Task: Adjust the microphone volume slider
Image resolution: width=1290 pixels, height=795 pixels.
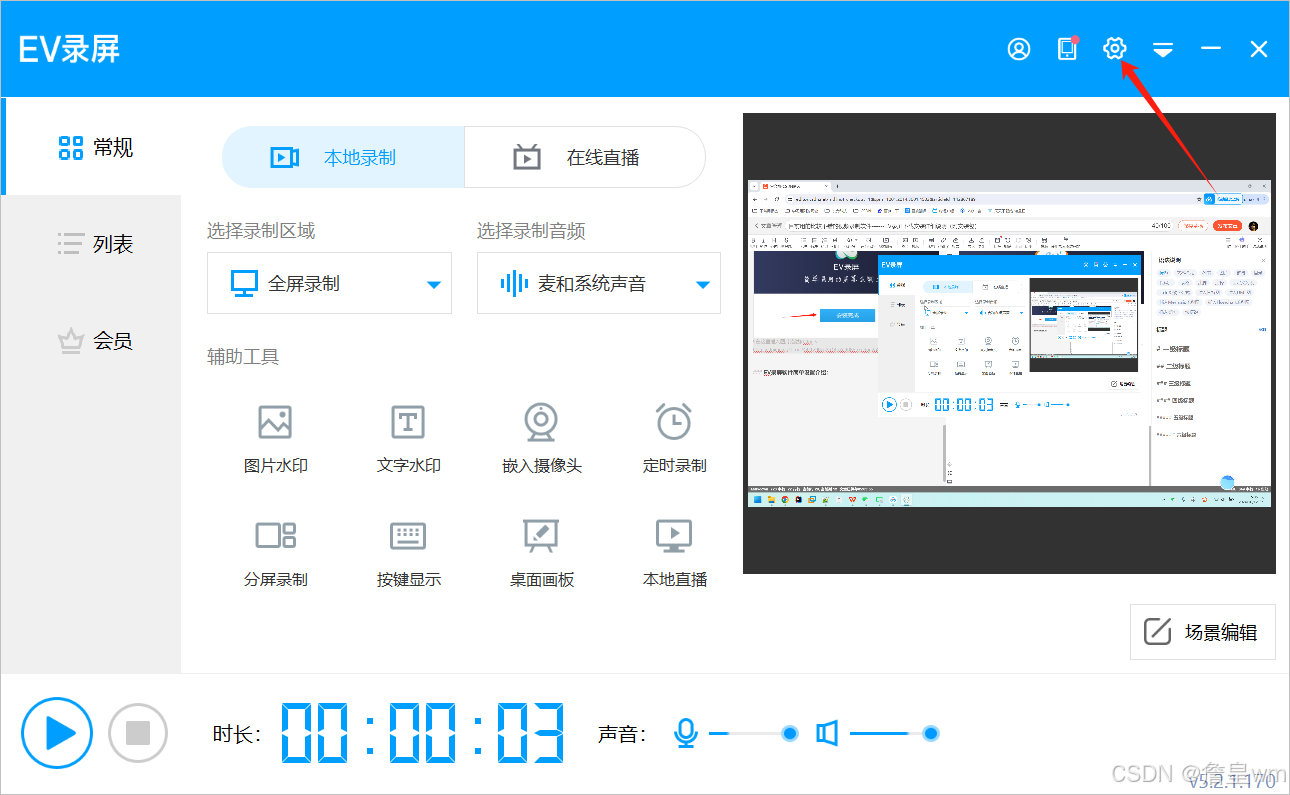Action: [754, 734]
